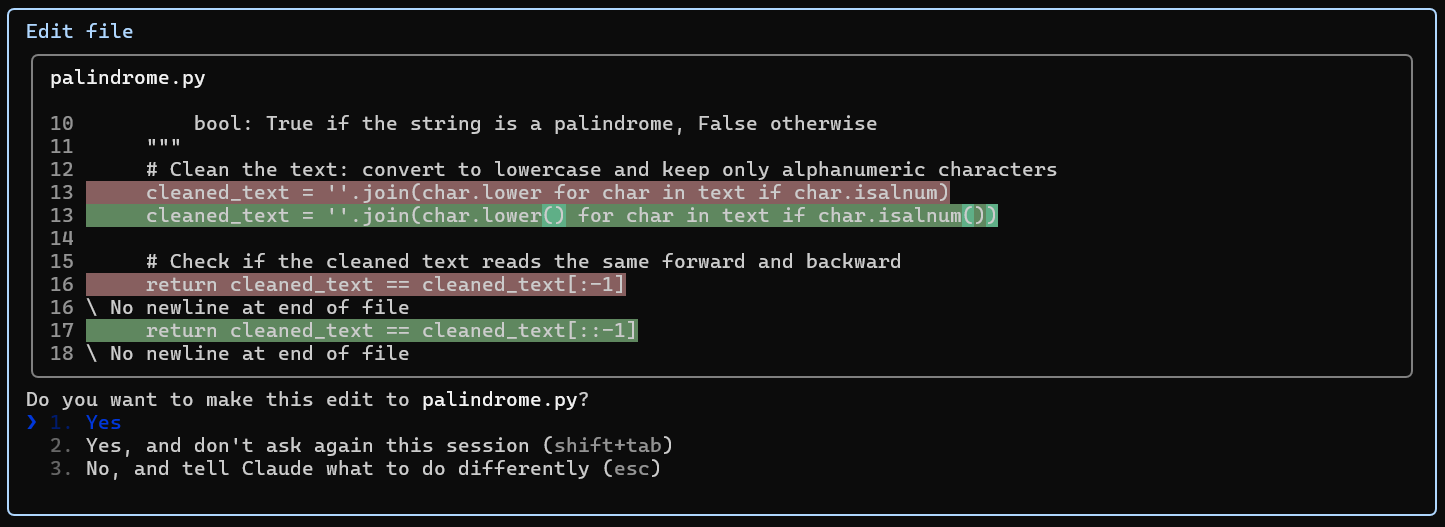Click the "(shift+tab)" shortcut hint
This screenshot has height=527, width=1445.
click(614, 446)
